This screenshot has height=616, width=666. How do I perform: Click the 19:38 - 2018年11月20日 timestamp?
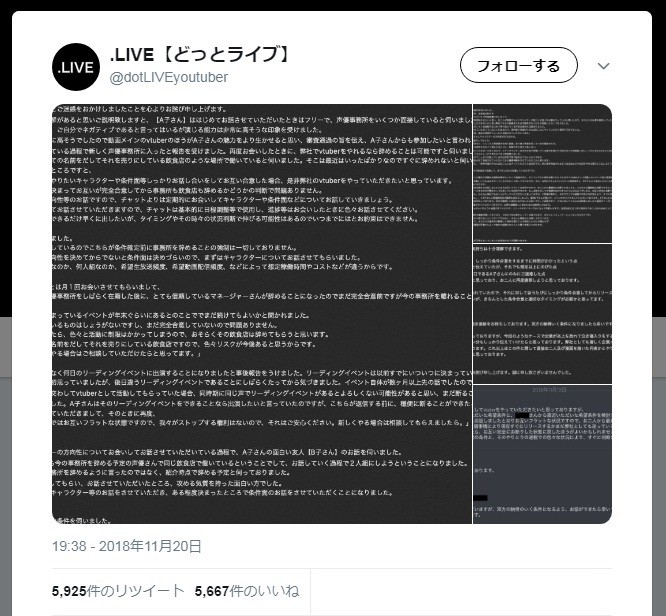tap(127, 546)
